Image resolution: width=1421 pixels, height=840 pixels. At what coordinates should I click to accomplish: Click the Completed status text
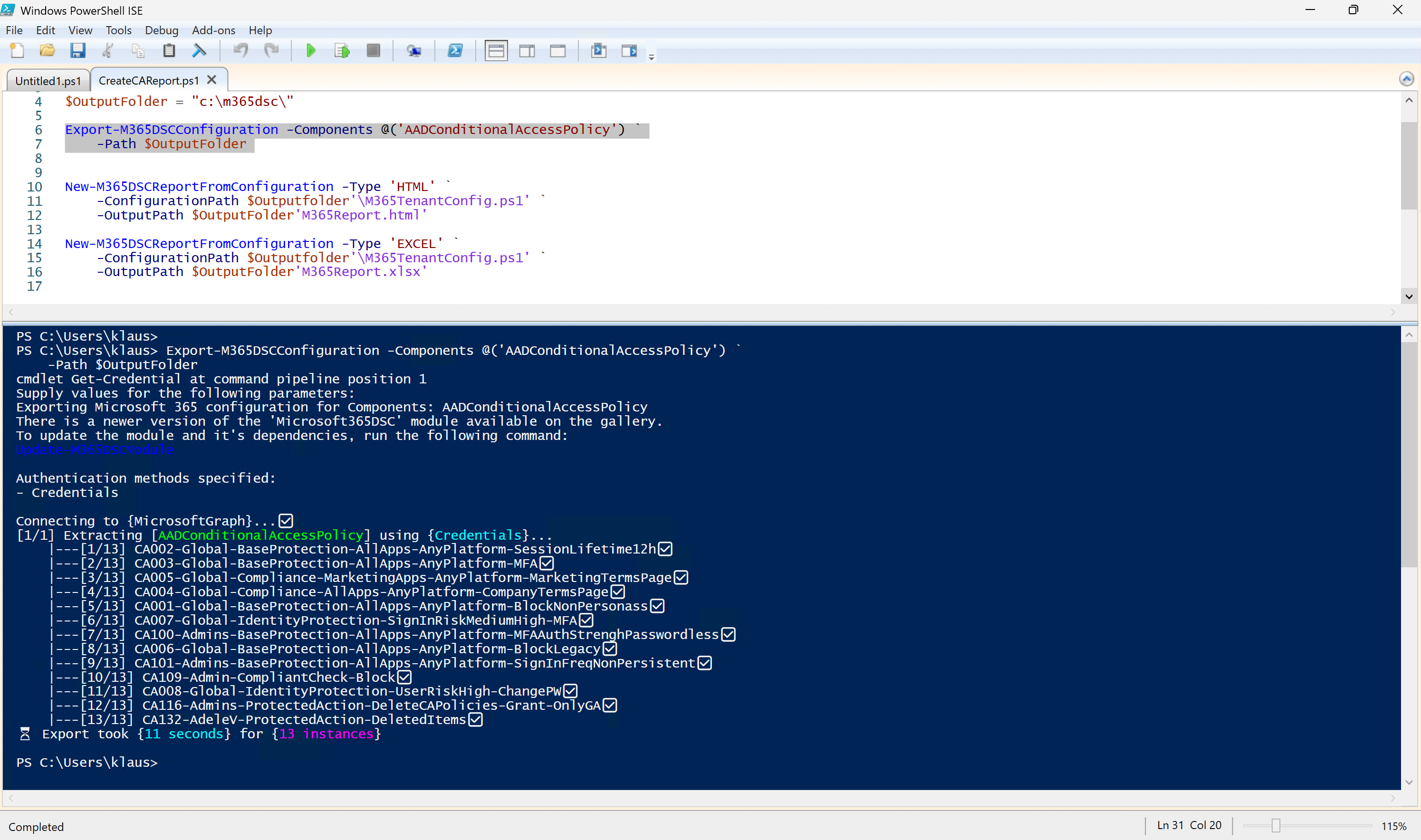coord(36,827)
